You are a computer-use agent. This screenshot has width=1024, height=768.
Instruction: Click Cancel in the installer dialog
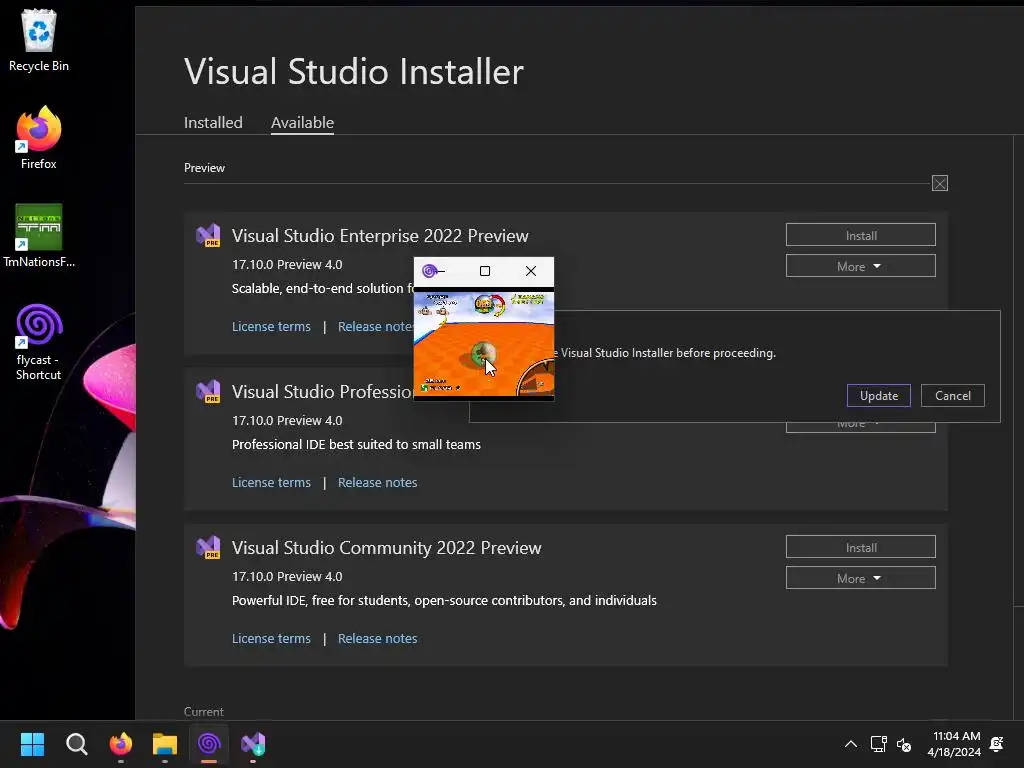click(x=953, y=396)
